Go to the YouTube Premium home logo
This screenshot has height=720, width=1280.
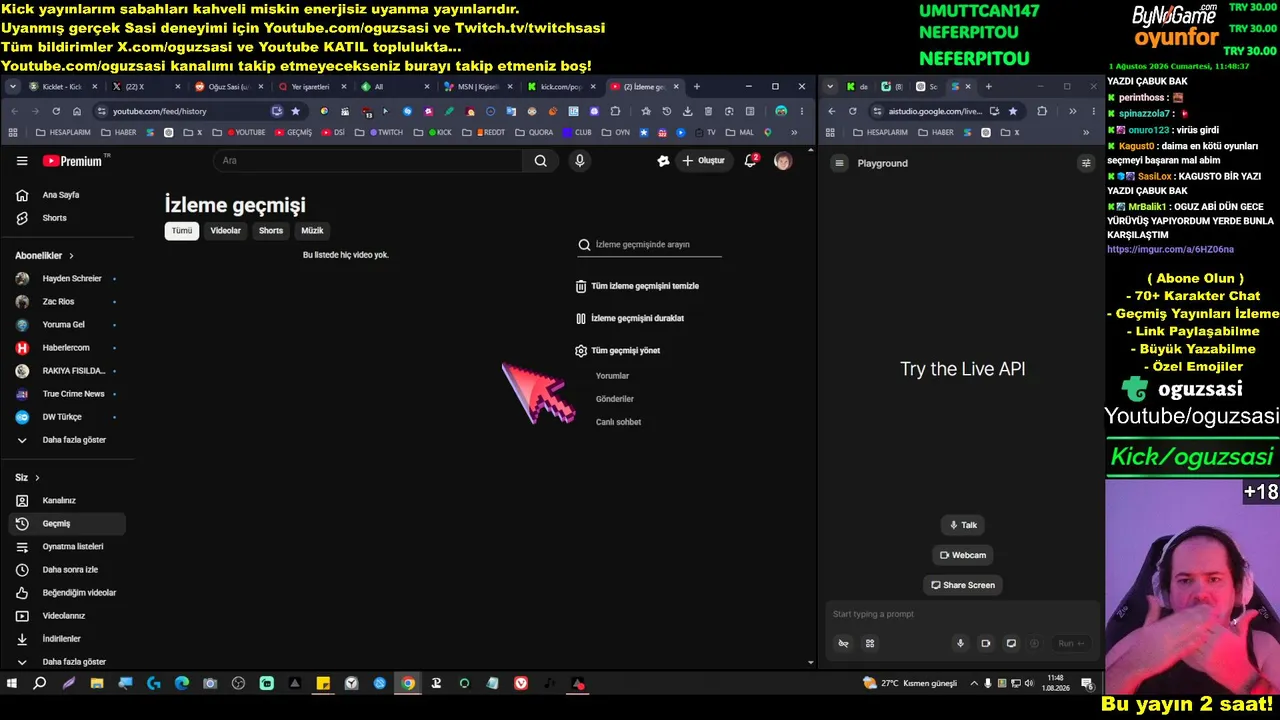(76, 161)
